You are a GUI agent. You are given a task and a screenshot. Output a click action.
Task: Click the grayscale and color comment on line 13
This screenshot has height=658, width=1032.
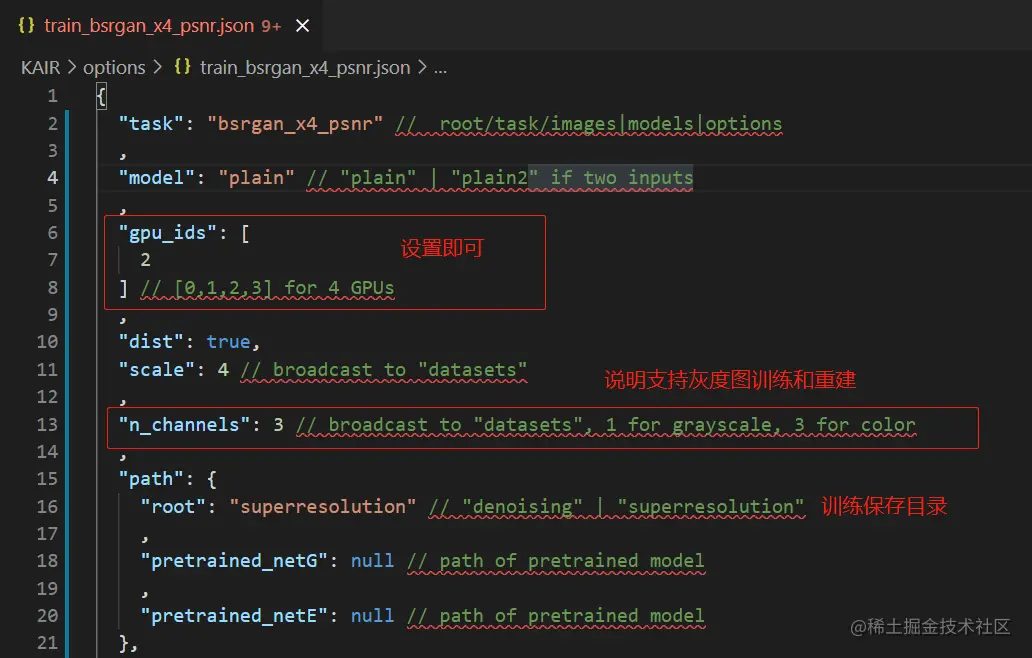[606, 424]
